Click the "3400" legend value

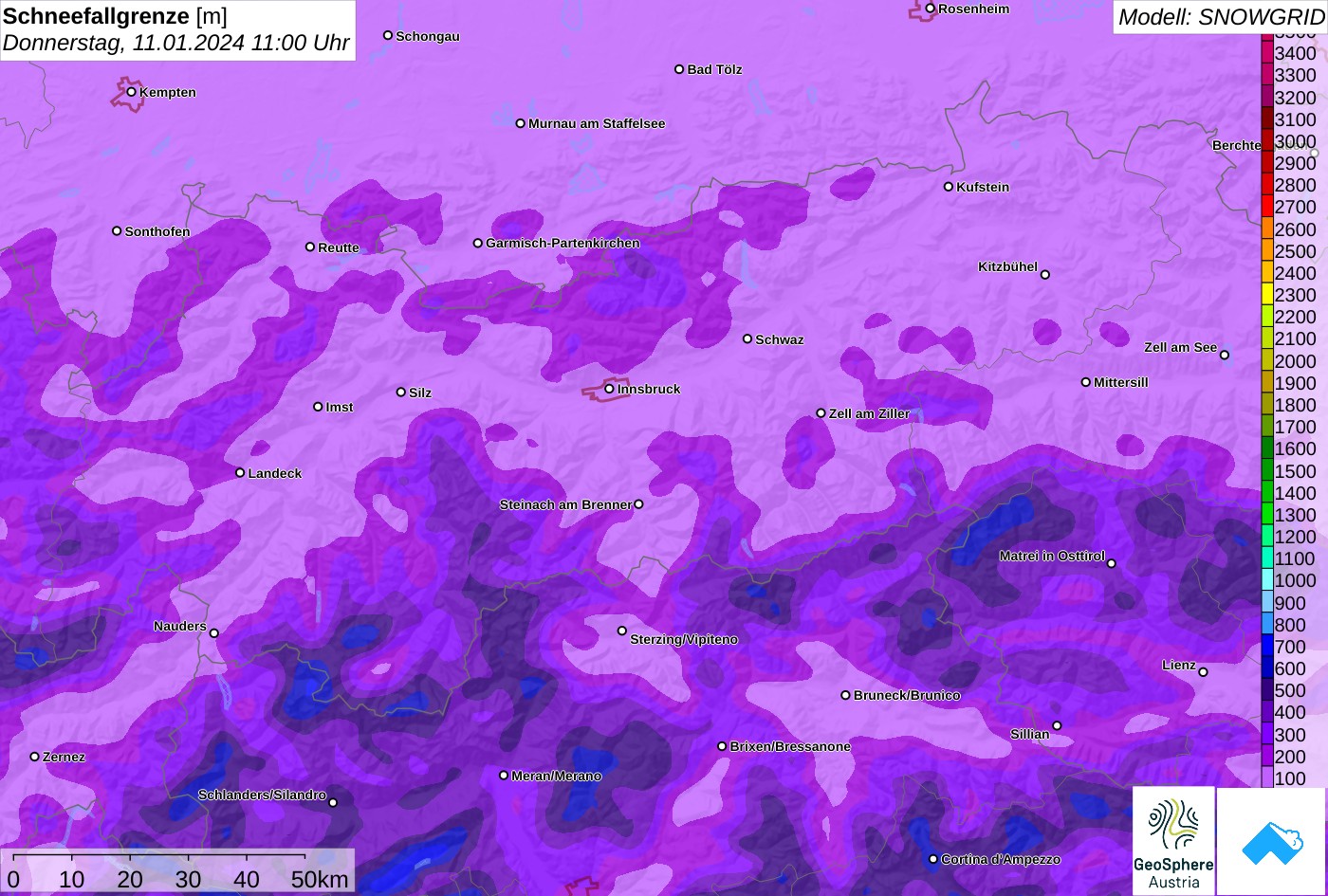point(1295,54)
